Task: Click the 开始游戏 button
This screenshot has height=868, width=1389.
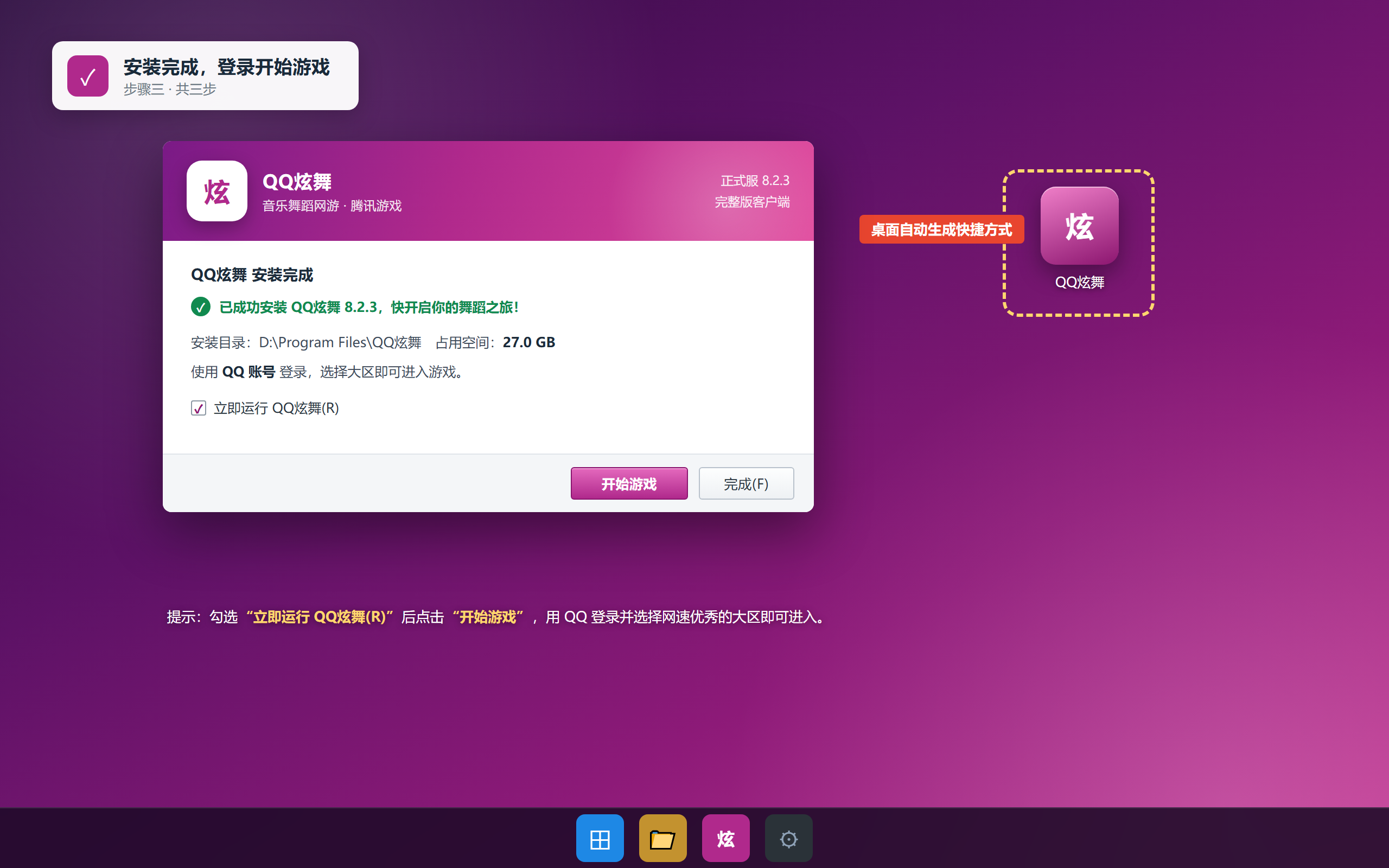Action: point(629,483)
